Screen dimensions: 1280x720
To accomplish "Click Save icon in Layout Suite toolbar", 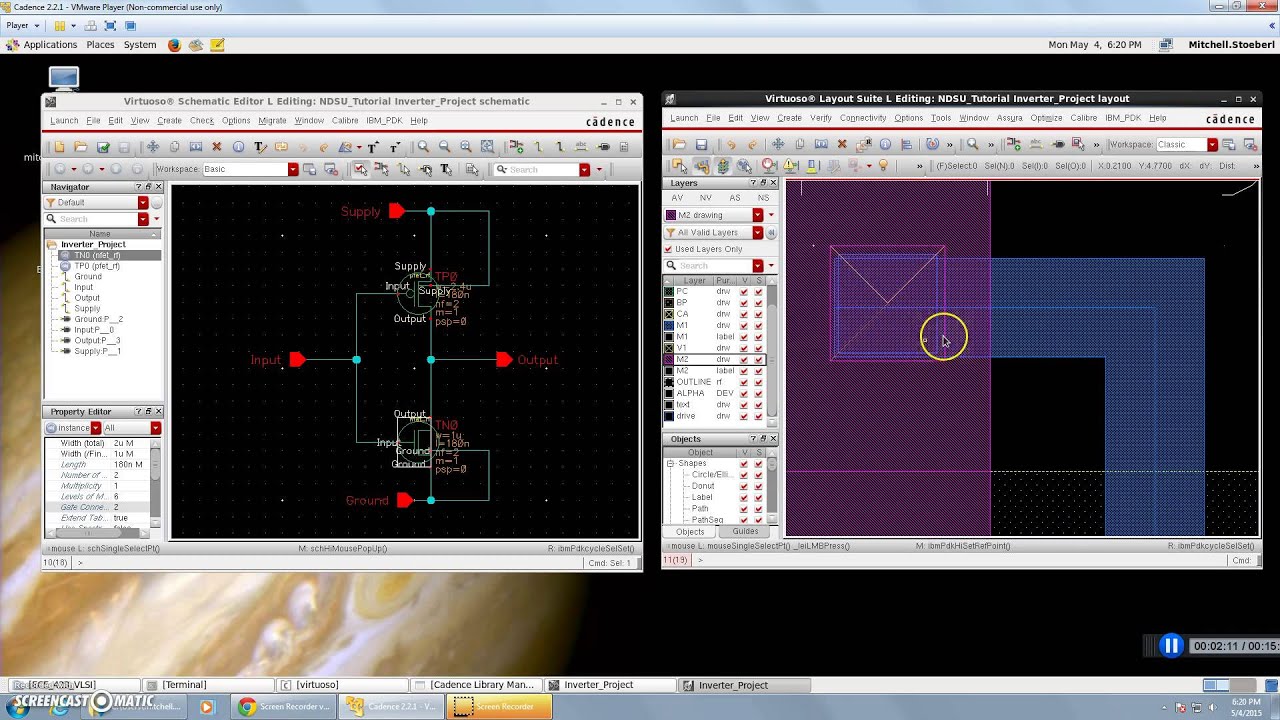I will 701,145.
